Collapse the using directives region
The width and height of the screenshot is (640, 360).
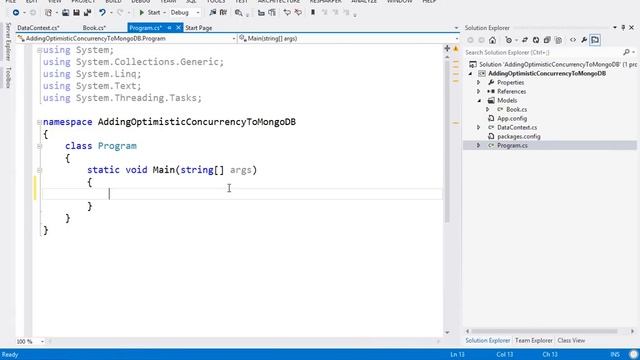39,50
